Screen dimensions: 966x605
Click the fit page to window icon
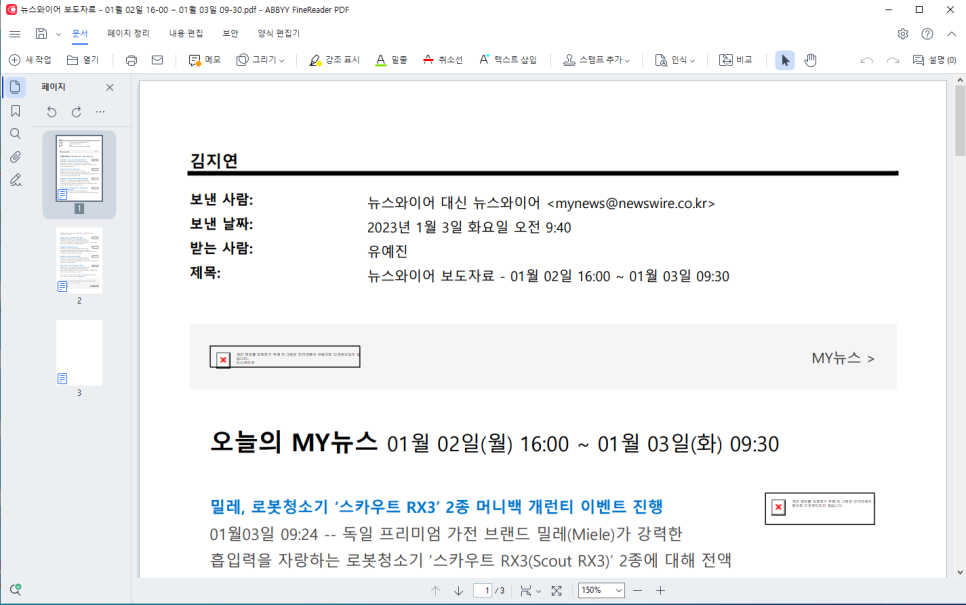(x=556, y=590)
